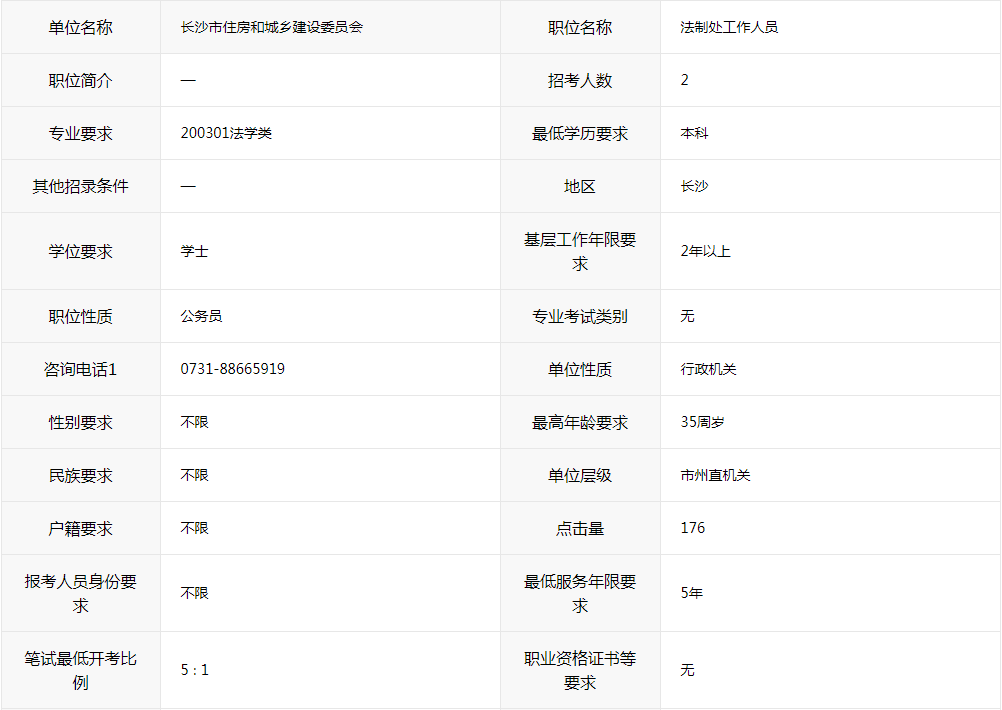Click the '咨询电话1' label cell
This screenshot has width=1002, height=710.
click(81, 369)
